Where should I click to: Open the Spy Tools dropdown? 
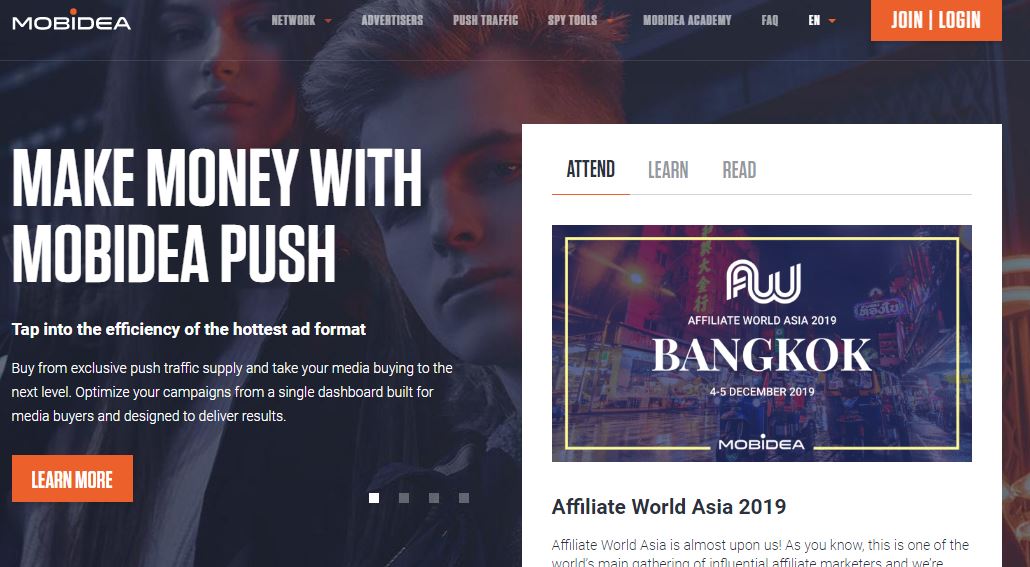[572, 20]
